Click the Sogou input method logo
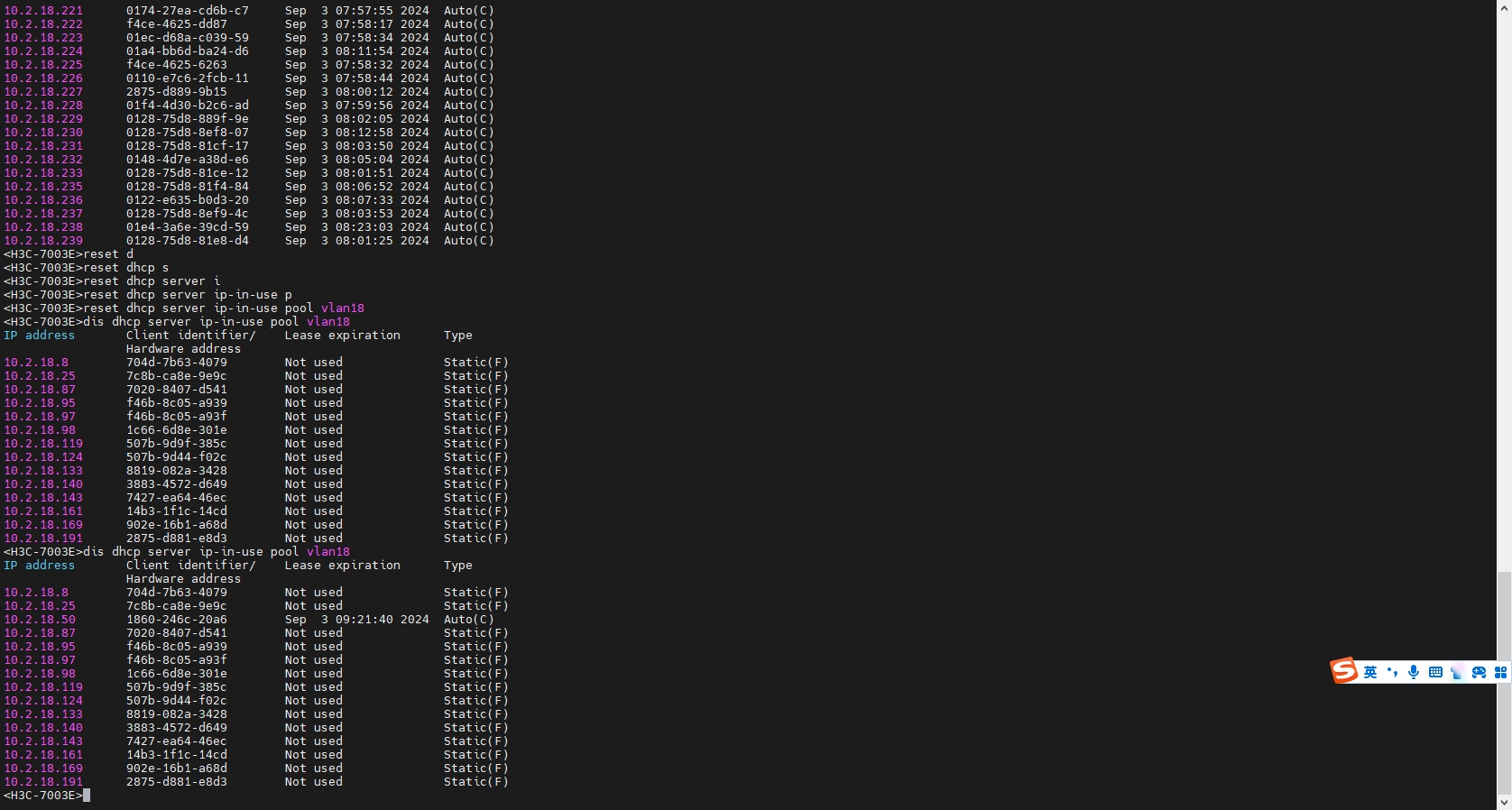This screenshot has width=1512, height=810. 1344,671
